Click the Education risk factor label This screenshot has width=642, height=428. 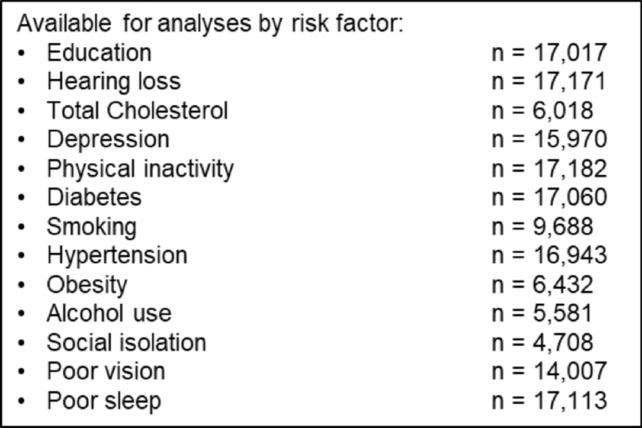point(99,53)
